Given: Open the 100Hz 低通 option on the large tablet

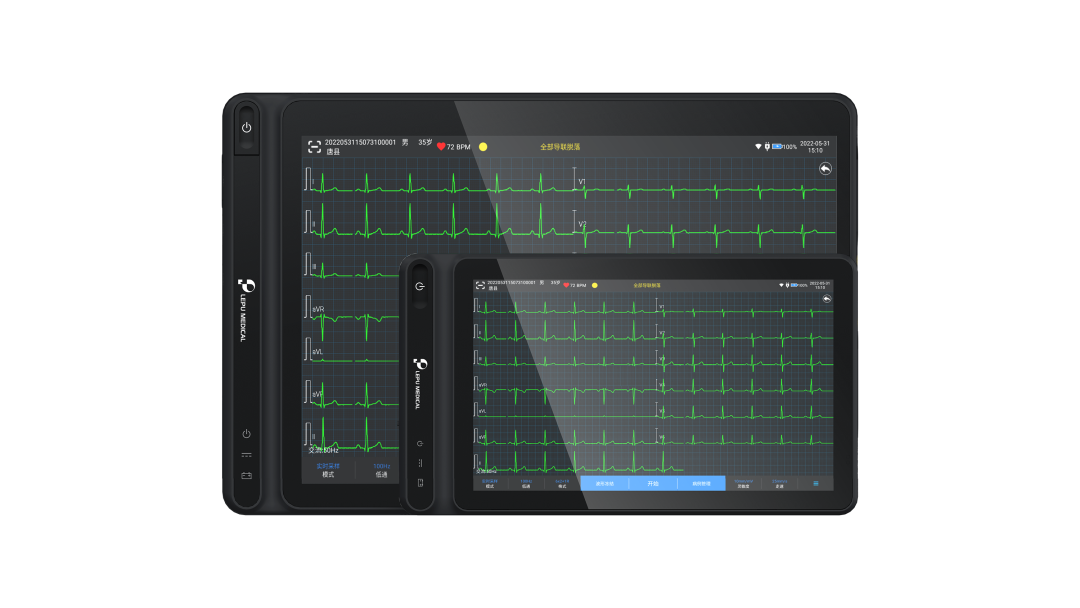Looking at the screenshot, I should point(382,470).
